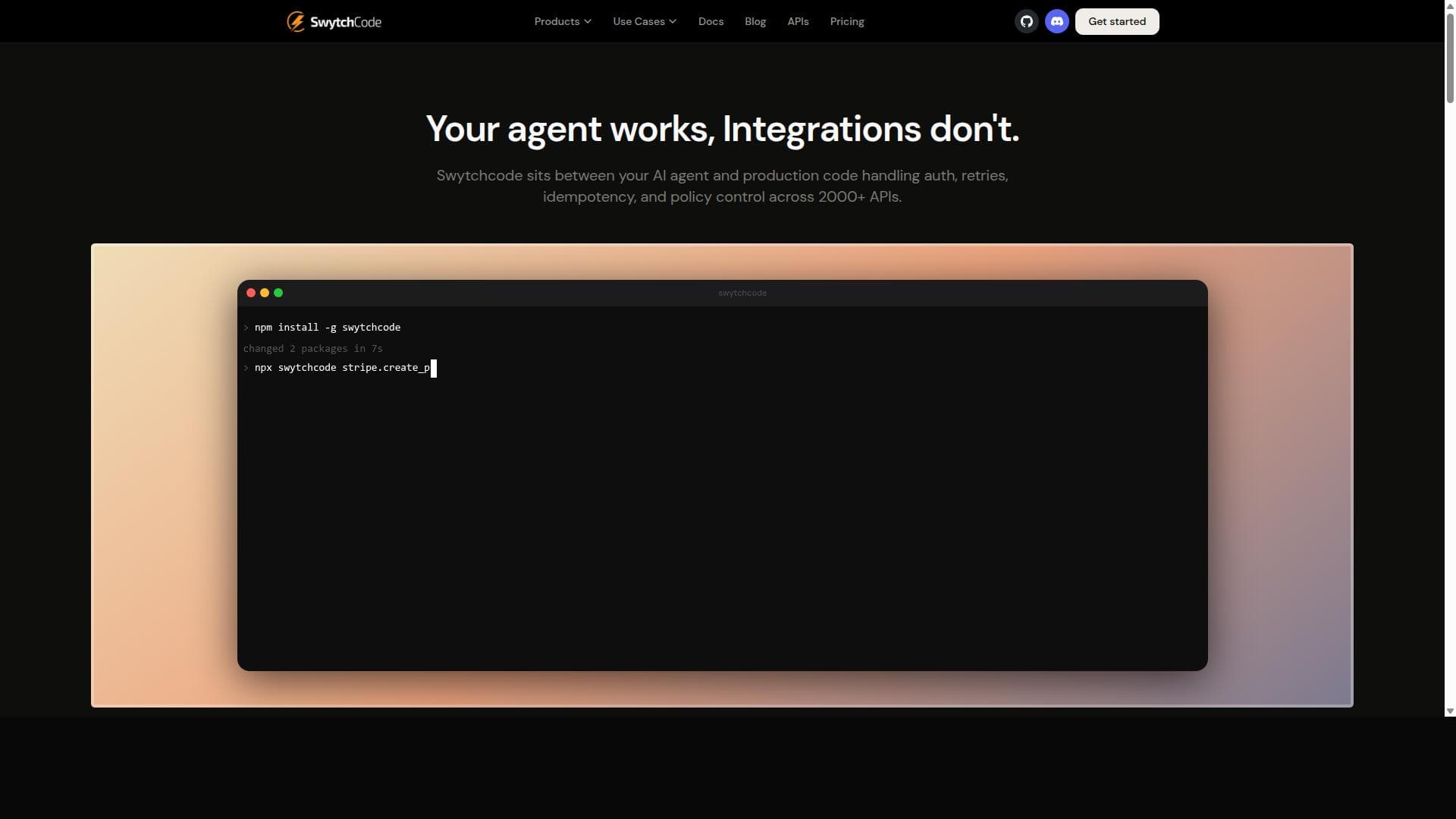Go to the Blog page
The width and height of the screenshot is (1456, 819).
click(755, 21)
